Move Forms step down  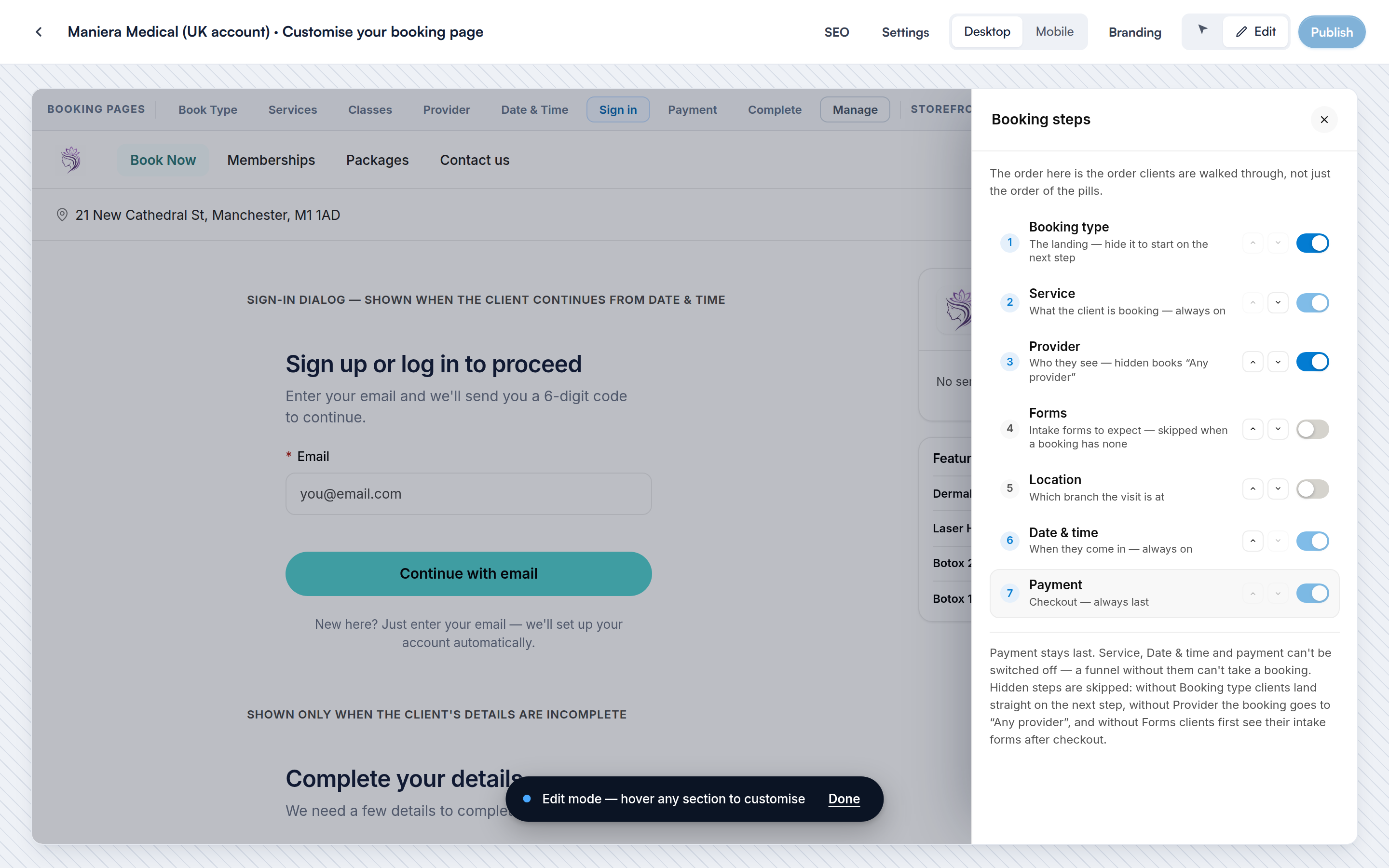coord(1278,429)
